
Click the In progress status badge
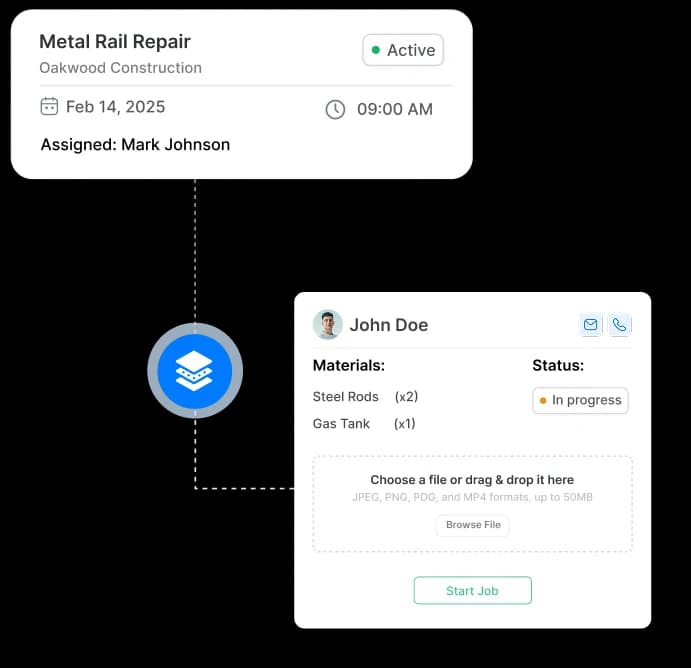580,400
